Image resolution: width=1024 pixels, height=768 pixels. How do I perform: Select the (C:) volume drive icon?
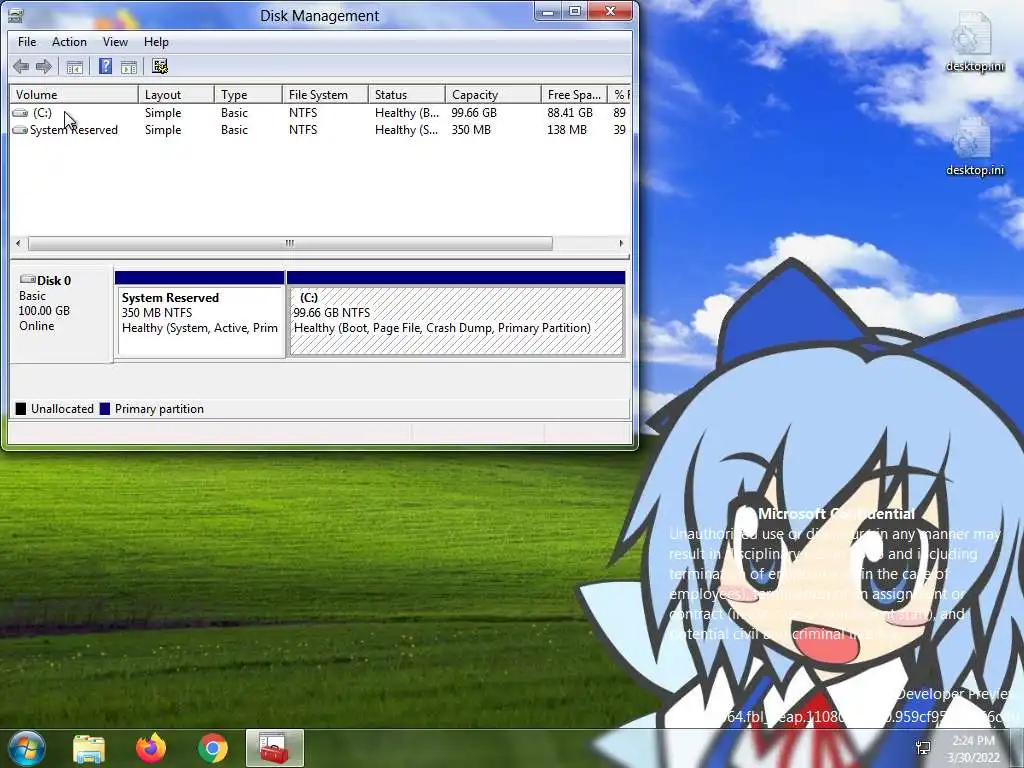point(20,113)
